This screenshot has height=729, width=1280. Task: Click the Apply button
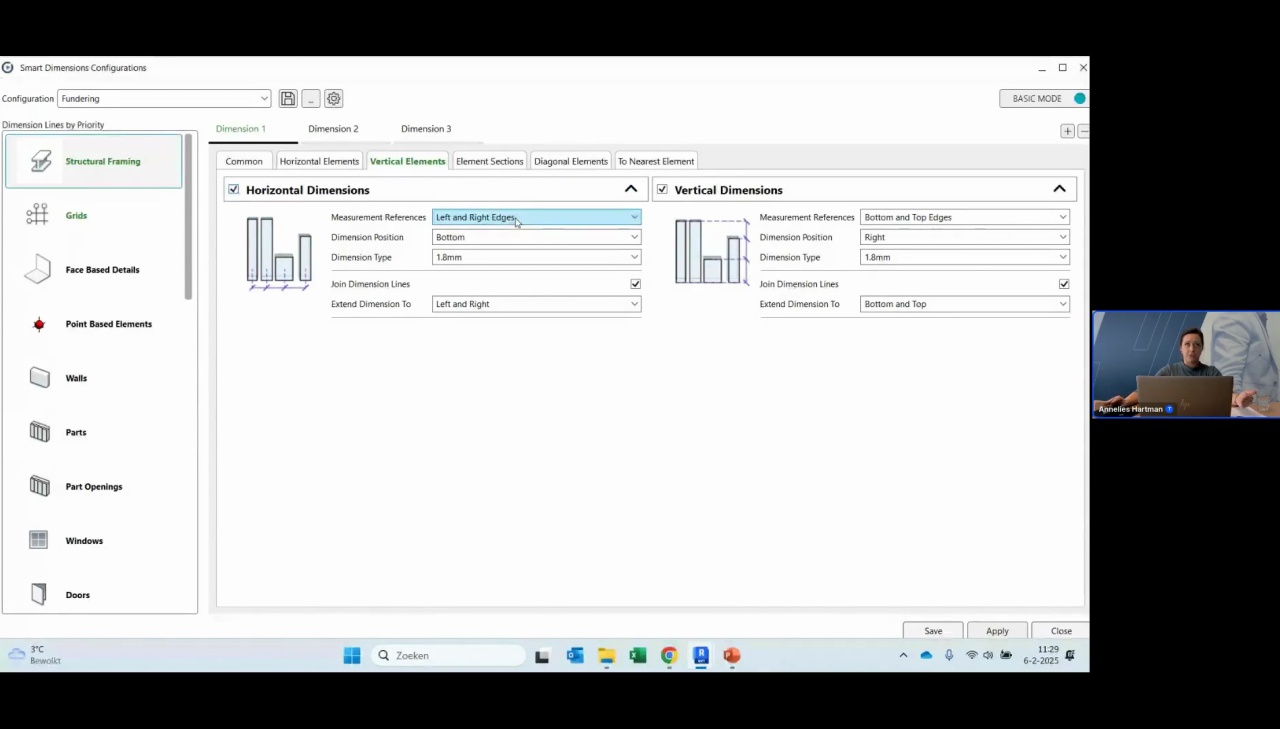tap(997, 631)
